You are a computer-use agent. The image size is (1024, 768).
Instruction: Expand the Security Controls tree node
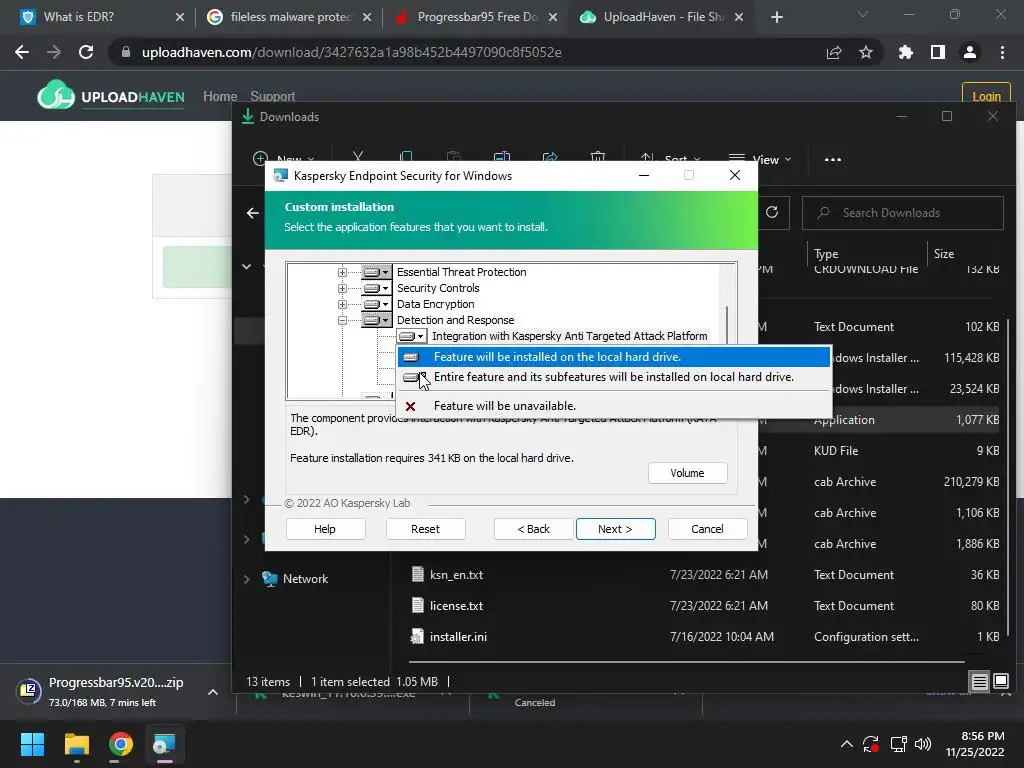(342, 288)
